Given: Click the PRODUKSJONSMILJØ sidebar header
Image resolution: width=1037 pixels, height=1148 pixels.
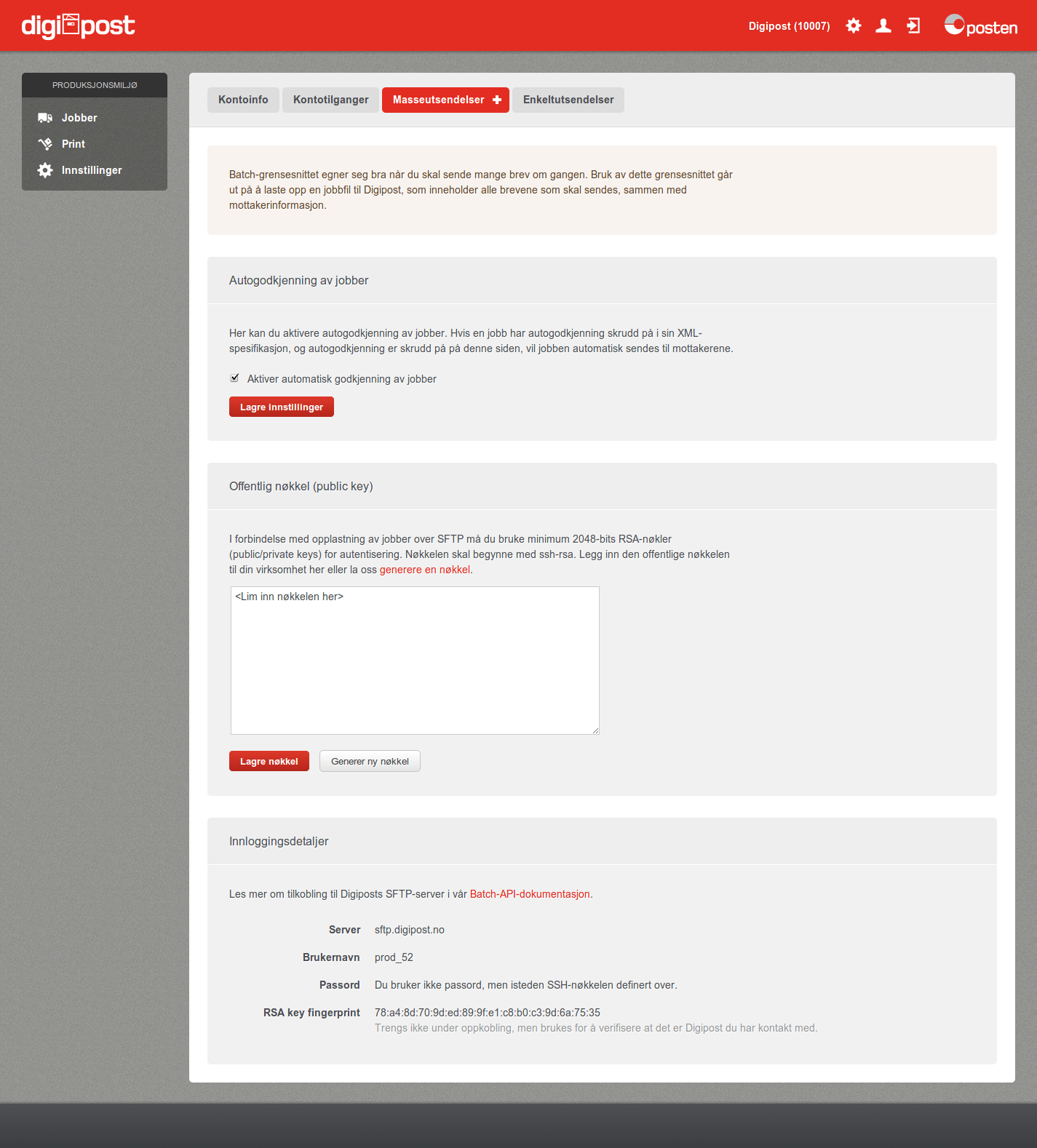Looking at the screenshot, I should 95,85.
